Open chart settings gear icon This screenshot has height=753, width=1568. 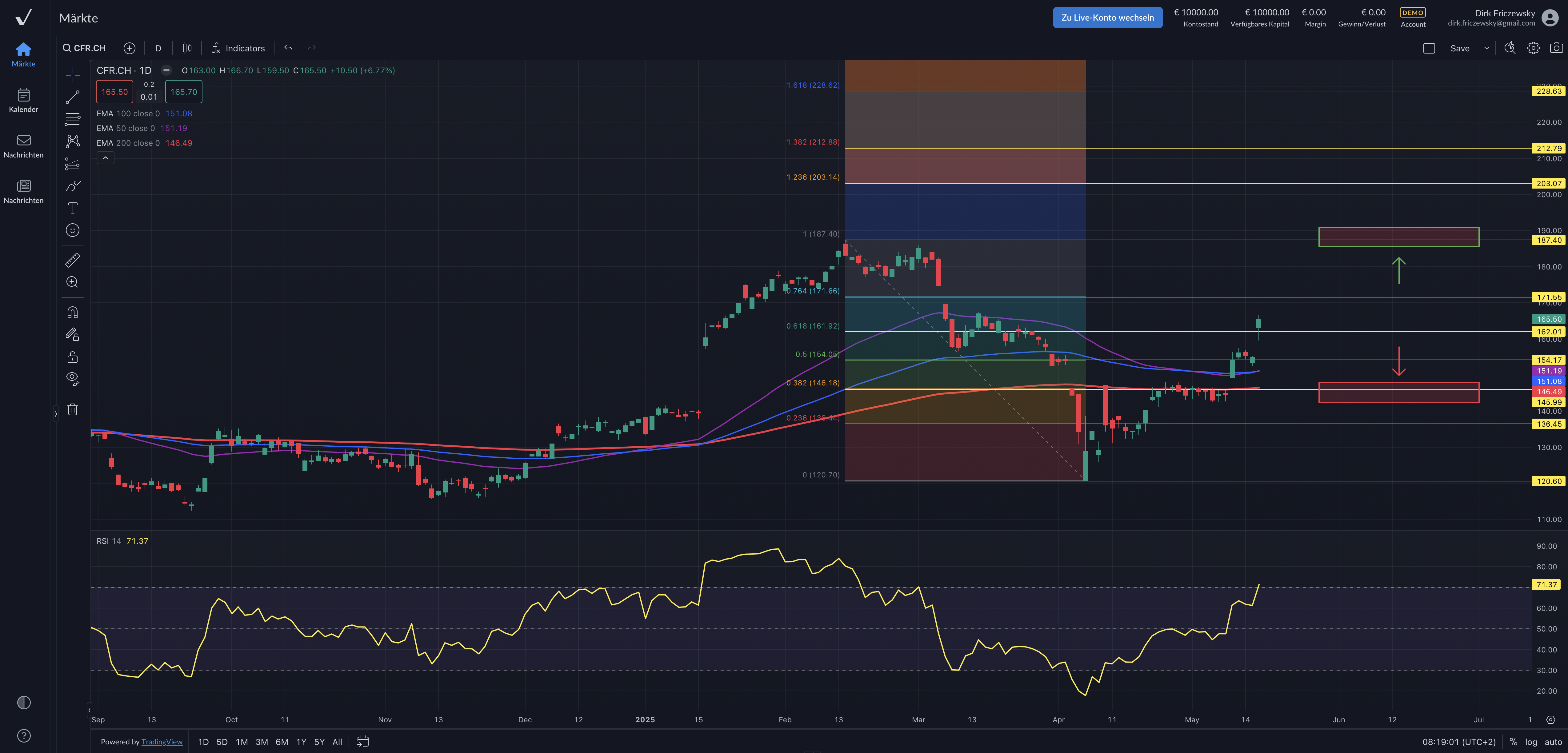(1533, 48)
